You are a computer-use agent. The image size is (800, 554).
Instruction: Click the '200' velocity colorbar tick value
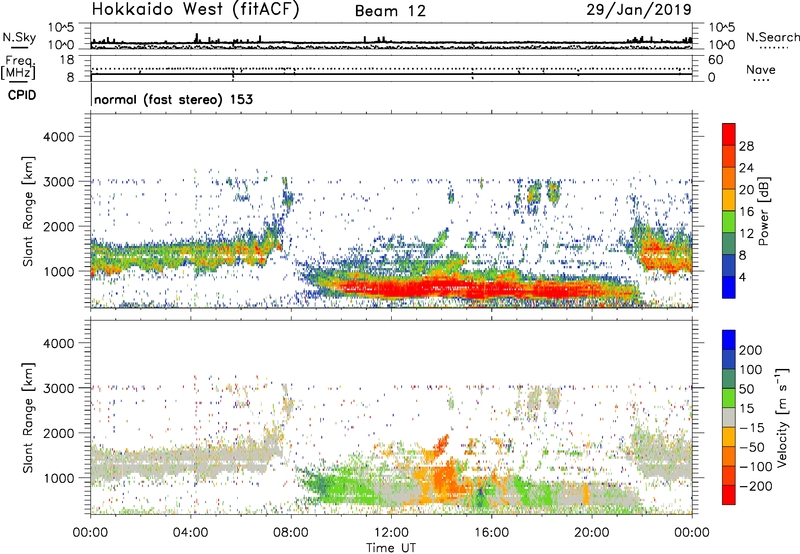tap(751, 350)
